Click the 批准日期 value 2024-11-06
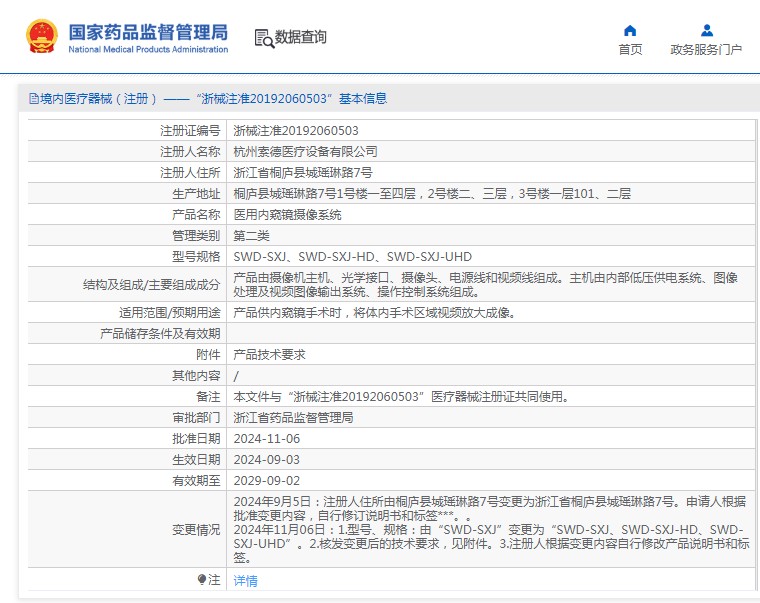Screen dimensions: 760x603 (x=267, y=439)
